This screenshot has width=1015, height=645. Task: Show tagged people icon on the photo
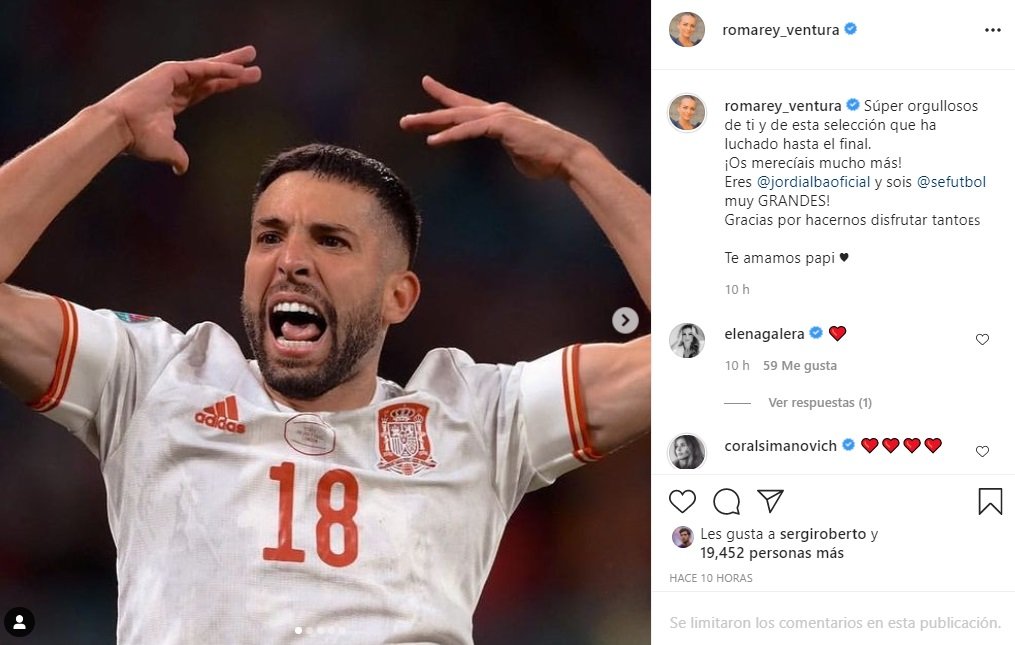pyautogui.click(x=19, y=622)
